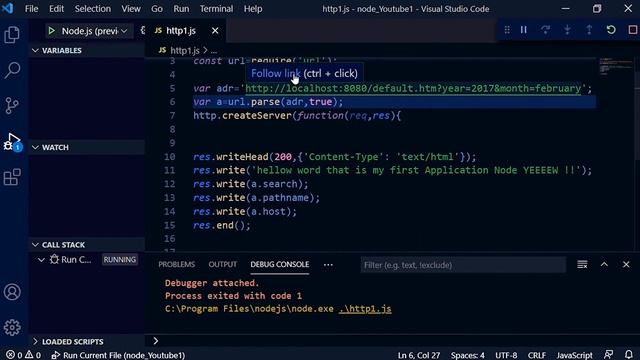Open the Go menu
The height and width of the screenshot is (360, 640).
pyautogui.click(x=157, y=9)
